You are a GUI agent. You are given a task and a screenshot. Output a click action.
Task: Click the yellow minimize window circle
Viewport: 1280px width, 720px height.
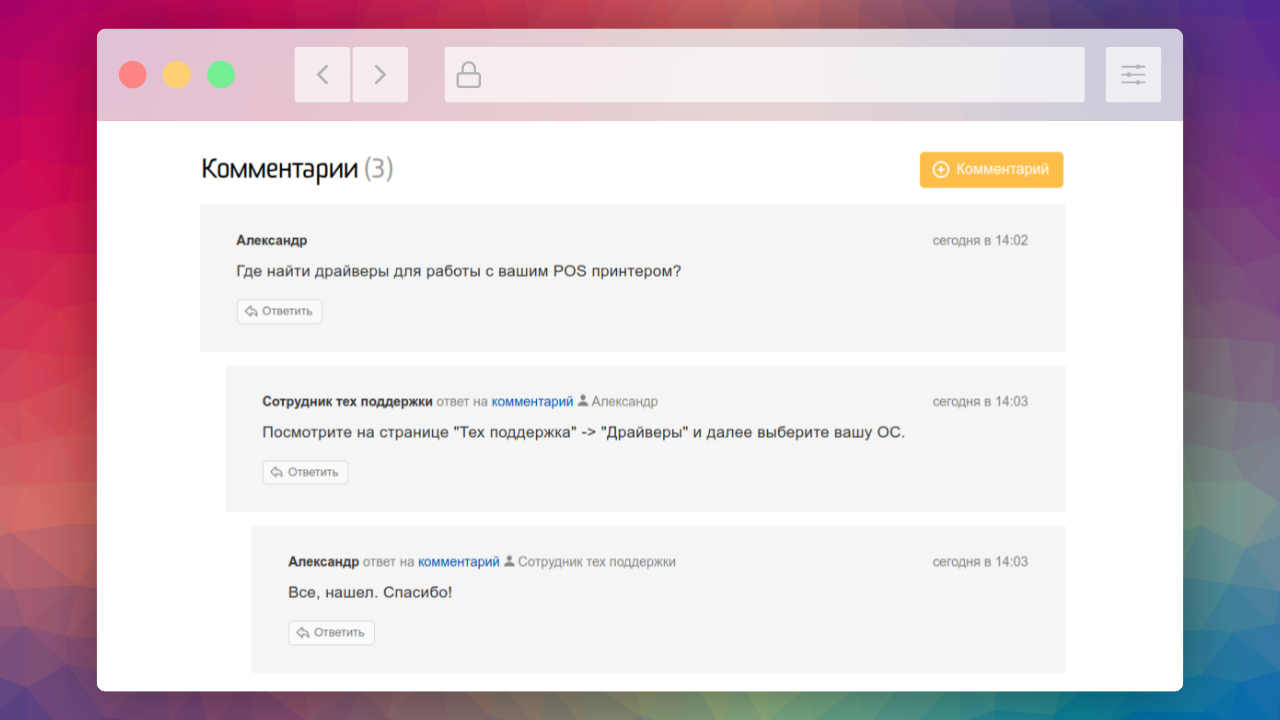[177, 75]
